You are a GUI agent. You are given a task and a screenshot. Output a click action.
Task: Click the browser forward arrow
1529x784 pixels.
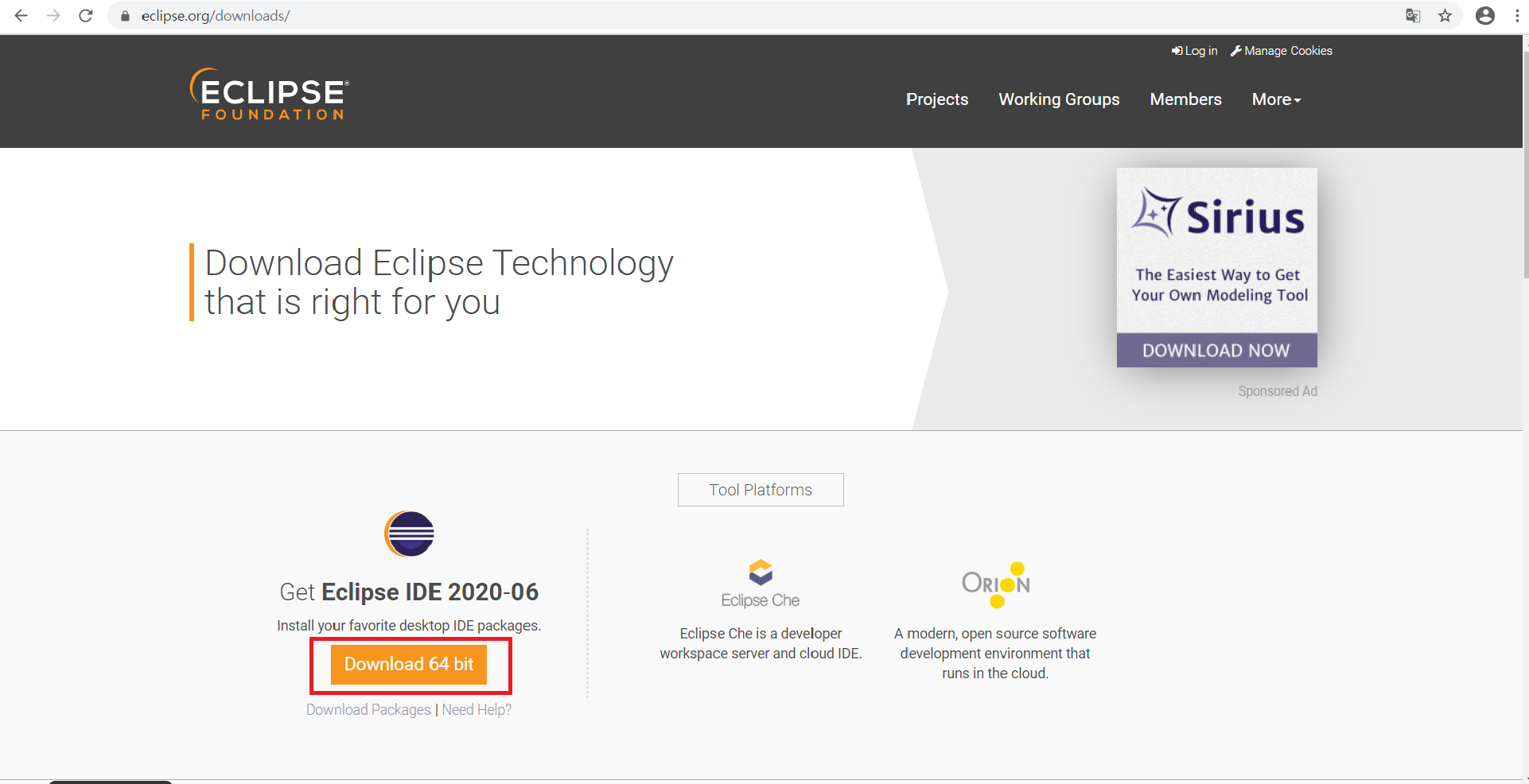pyautogui.click(x=53, y=16)
